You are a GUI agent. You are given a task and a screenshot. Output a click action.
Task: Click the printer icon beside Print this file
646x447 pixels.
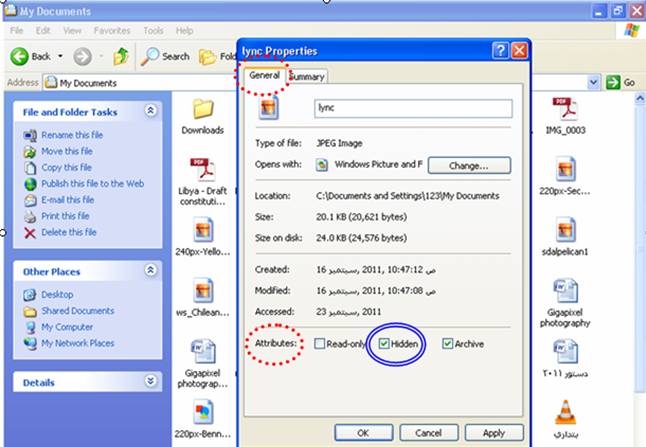pos(30,216)
